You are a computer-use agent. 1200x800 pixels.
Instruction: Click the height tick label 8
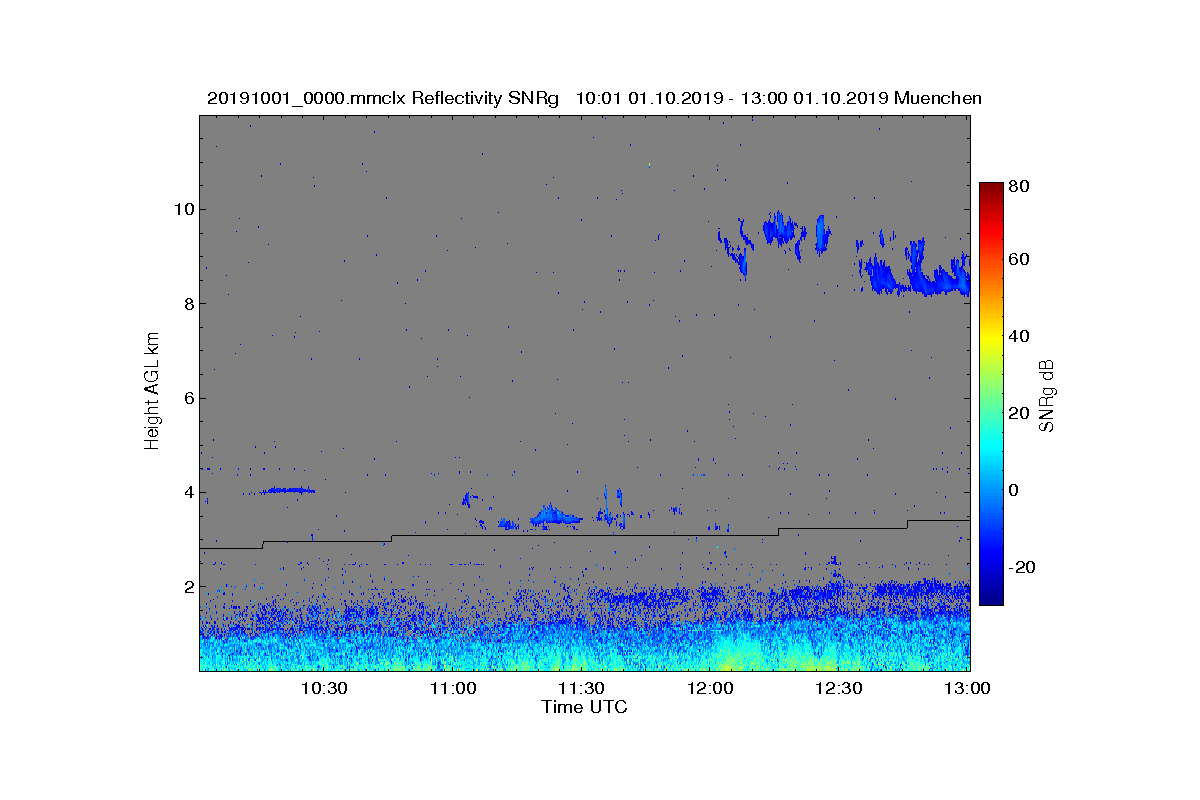point(188,304)
